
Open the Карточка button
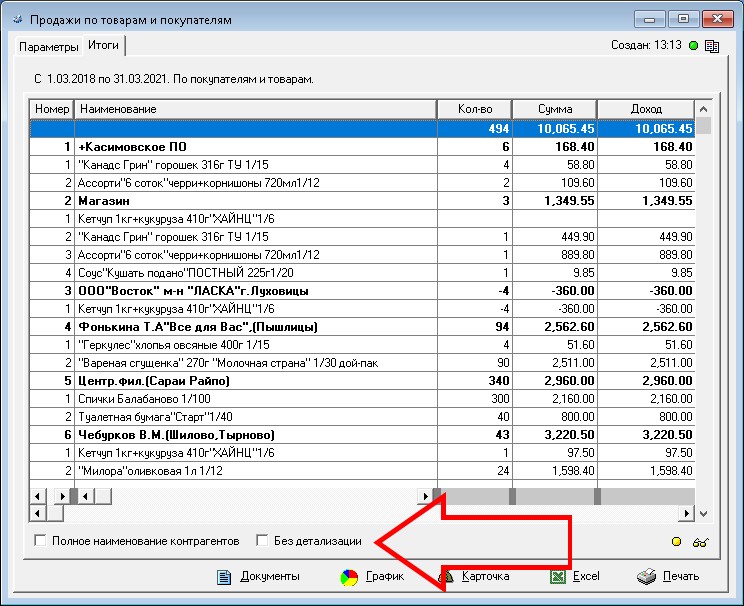click(x=473, y=576)
